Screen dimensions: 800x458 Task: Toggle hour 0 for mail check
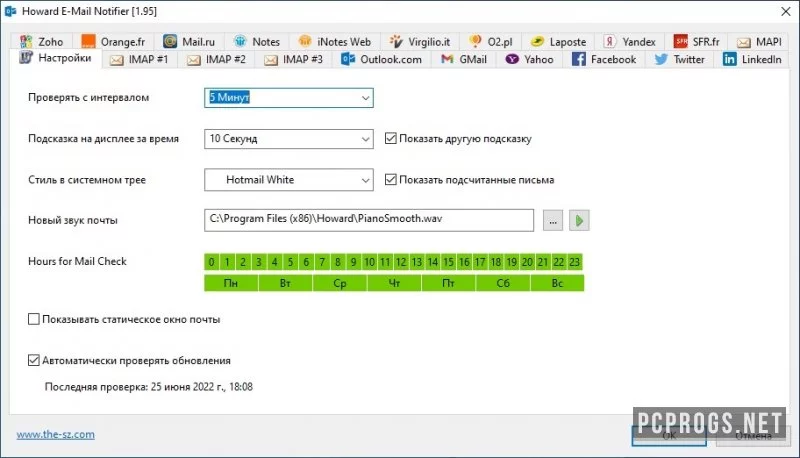[211, 262]
